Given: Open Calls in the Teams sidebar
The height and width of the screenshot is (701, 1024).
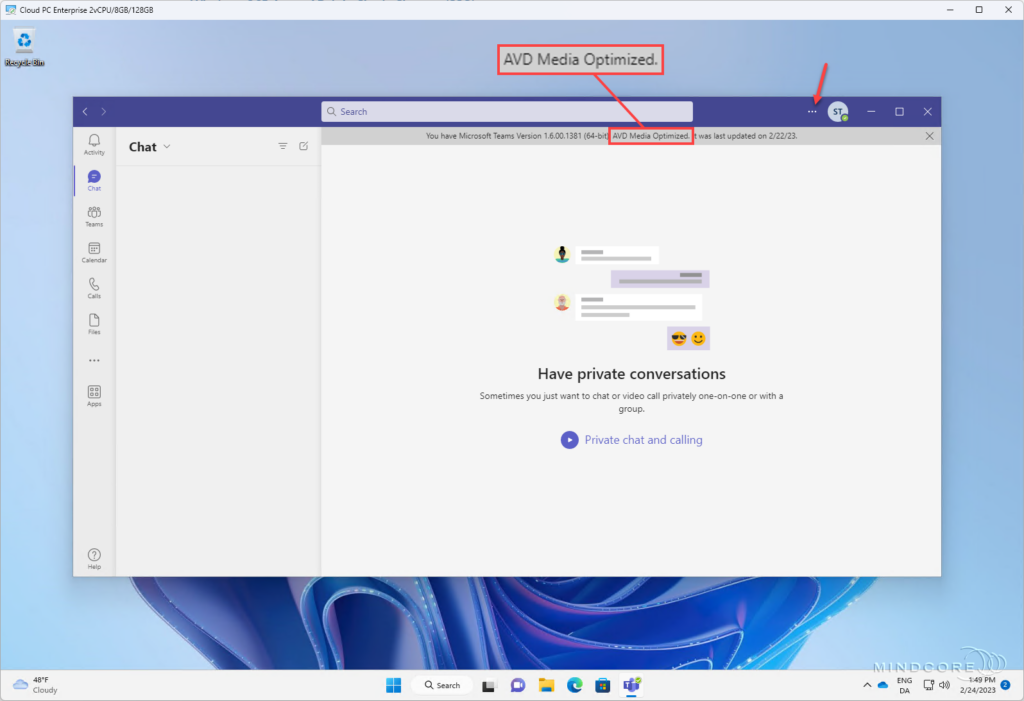Looking at the screenshot, I should coord(94,288).
